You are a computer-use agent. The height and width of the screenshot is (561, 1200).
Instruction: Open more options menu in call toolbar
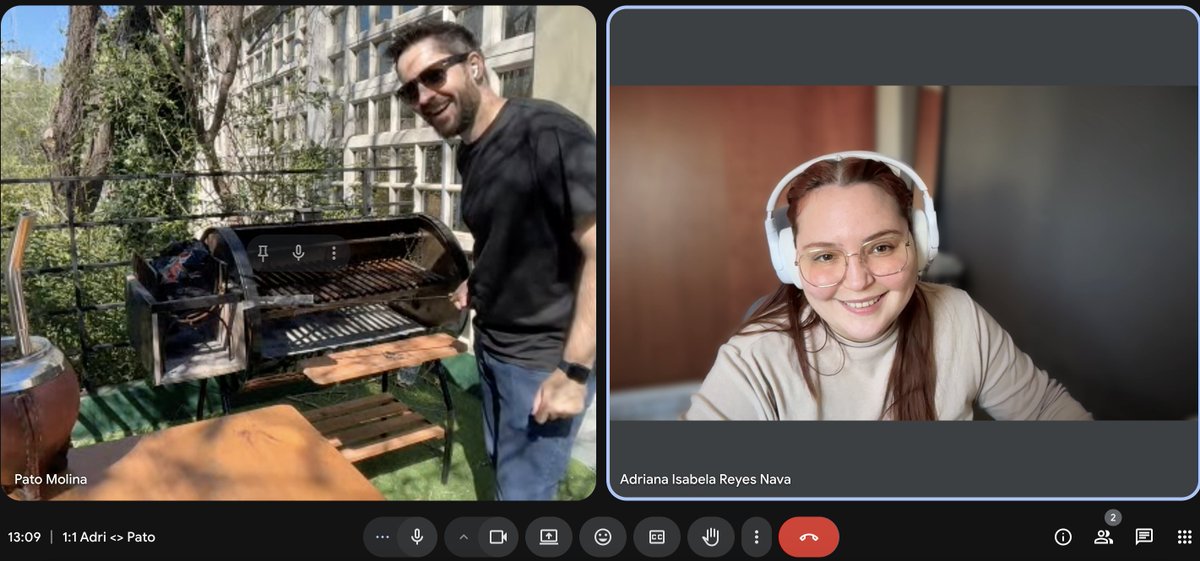756,537
